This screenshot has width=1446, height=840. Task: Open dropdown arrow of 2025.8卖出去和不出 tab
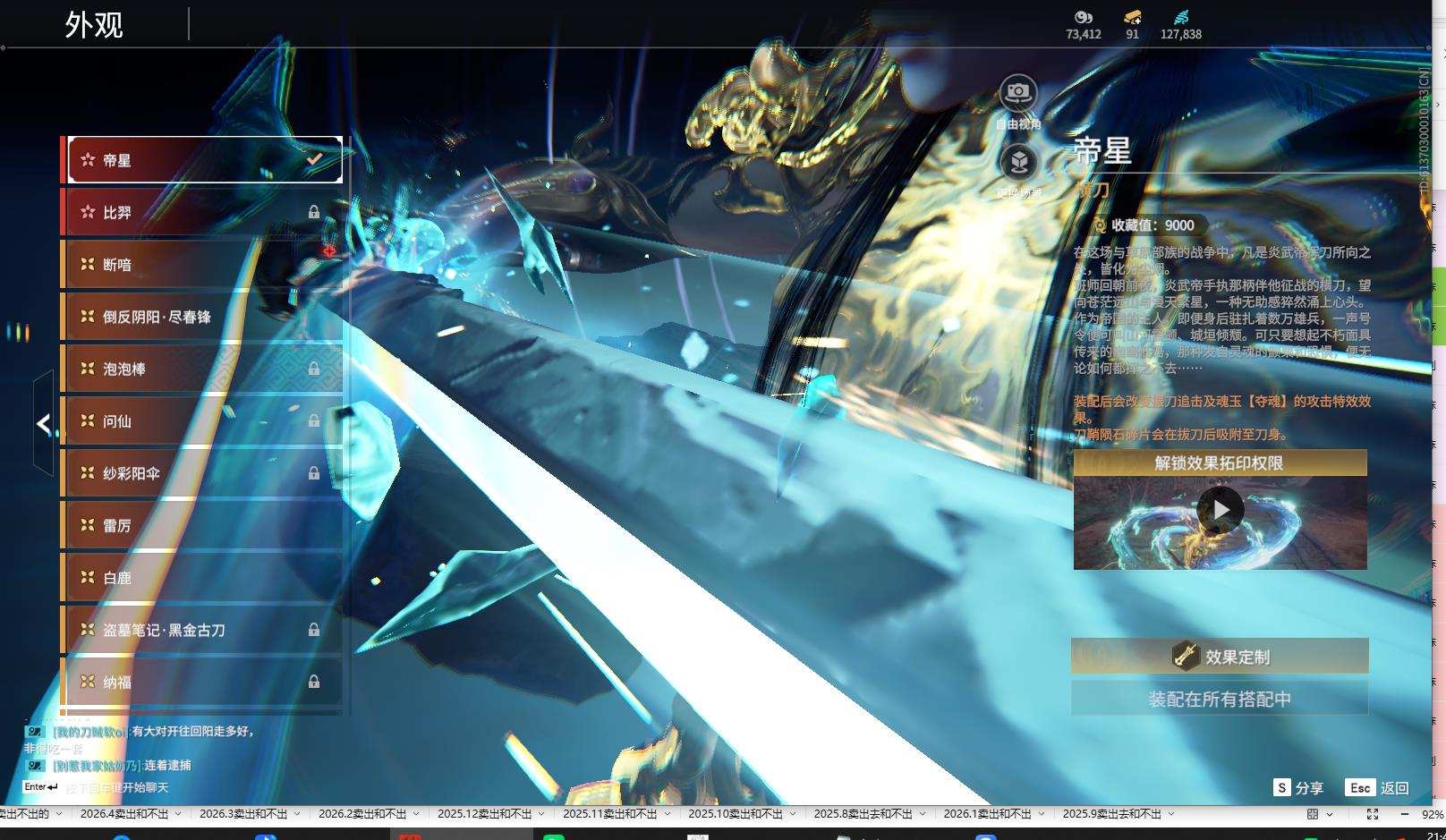tap(922, 814)
